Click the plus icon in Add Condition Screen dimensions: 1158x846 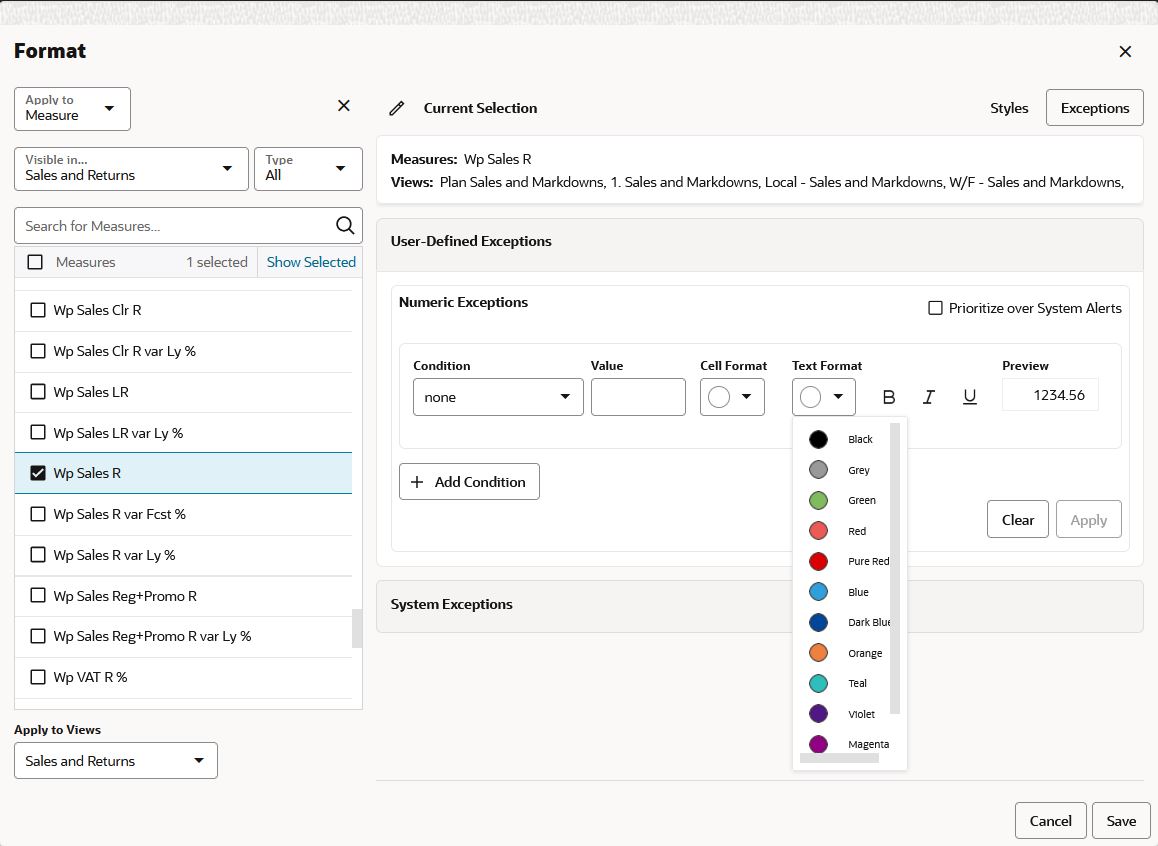click(417, 482)
